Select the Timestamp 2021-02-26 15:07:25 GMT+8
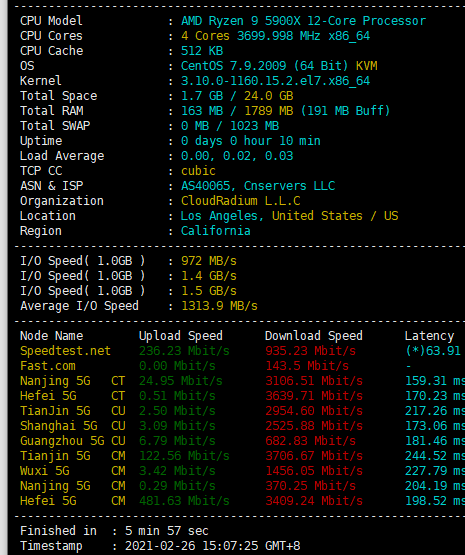Image resolution: width=465 pixels, height=555 pixels. [x=212, y=546]
